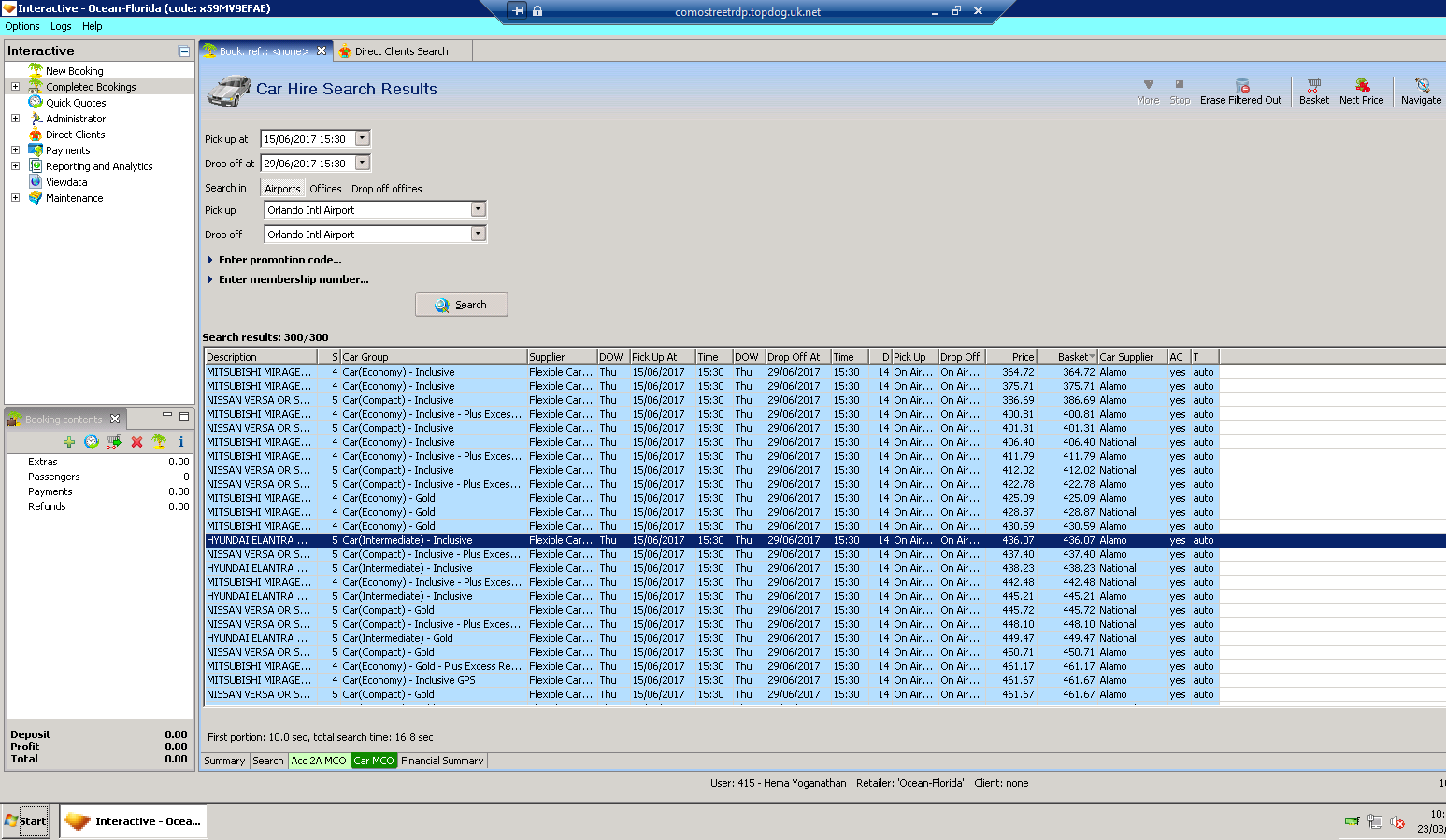Open the Navigate compass tool
This screenshot has height=840, width=1446.
(1421, 85)
